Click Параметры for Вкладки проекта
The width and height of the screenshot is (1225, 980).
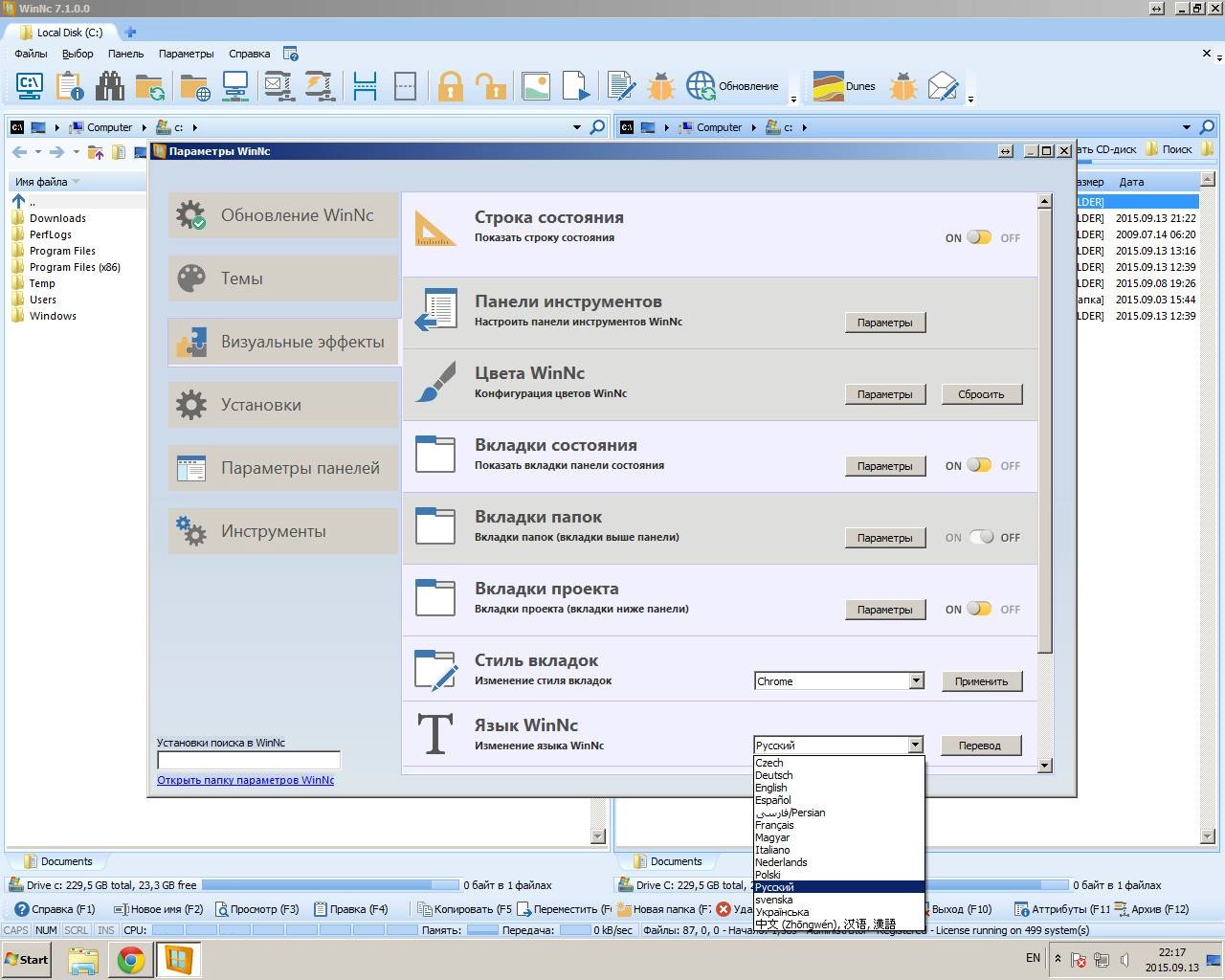coord(885,610)
